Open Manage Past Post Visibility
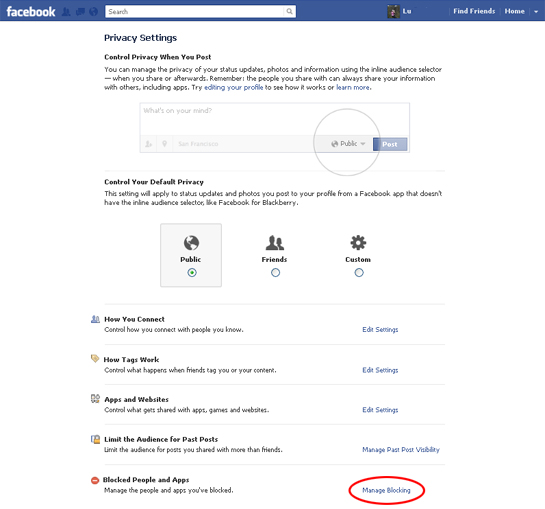The width and height of the screenshot is (545, 509). pos(401,450)
